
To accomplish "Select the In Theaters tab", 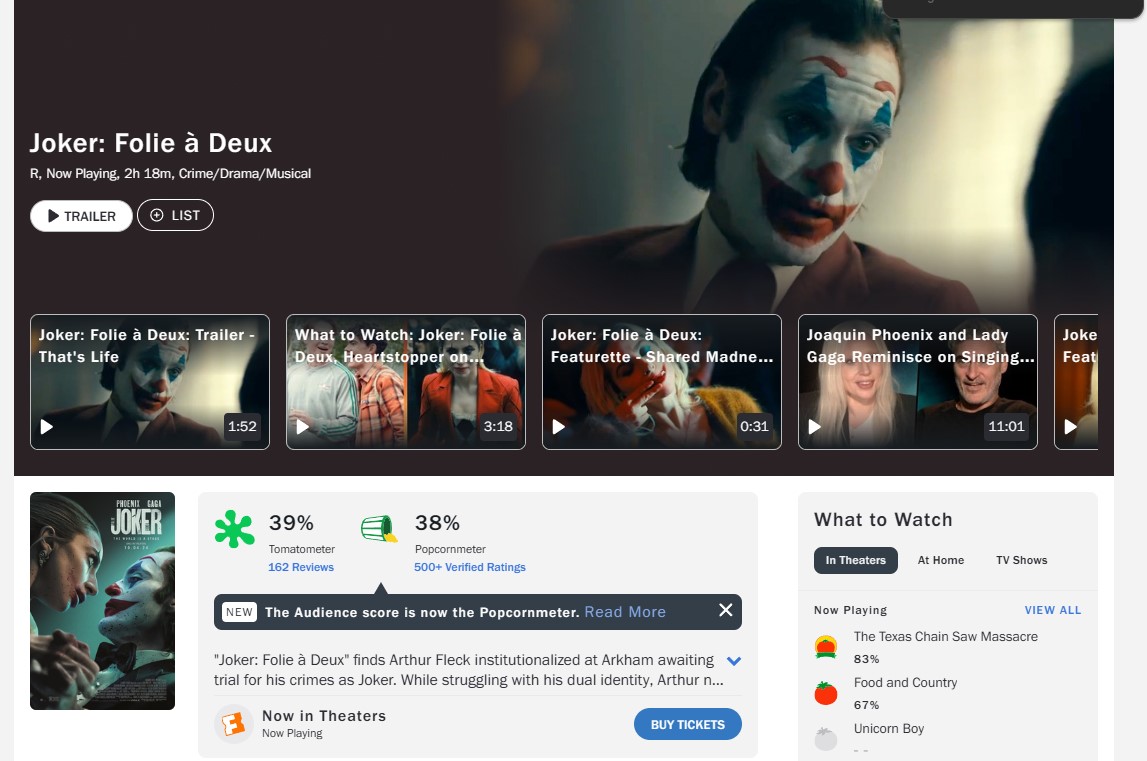I will pyautogui.click(x=856, y=561).
